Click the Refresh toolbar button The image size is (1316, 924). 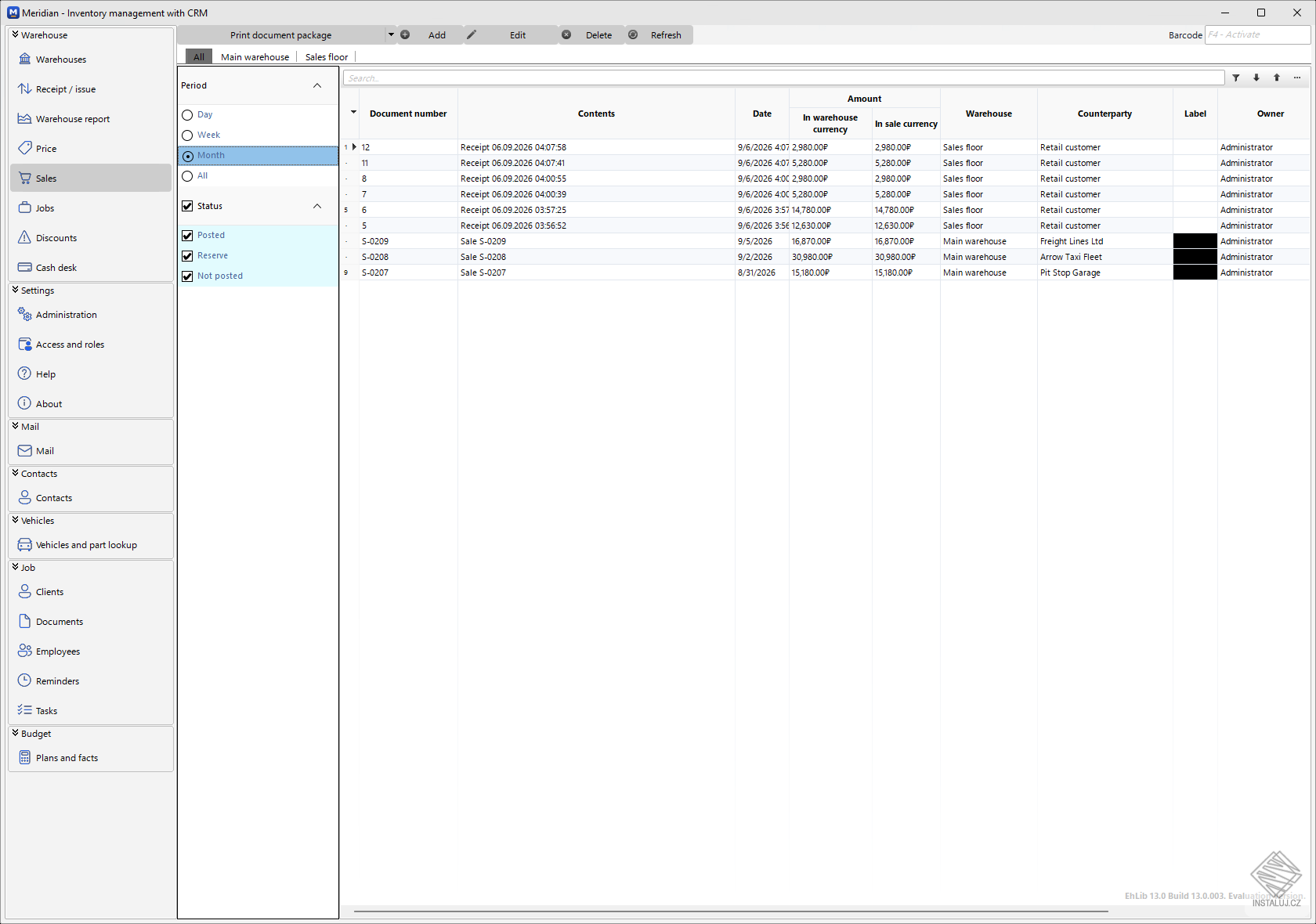click(x=659, y=35)
